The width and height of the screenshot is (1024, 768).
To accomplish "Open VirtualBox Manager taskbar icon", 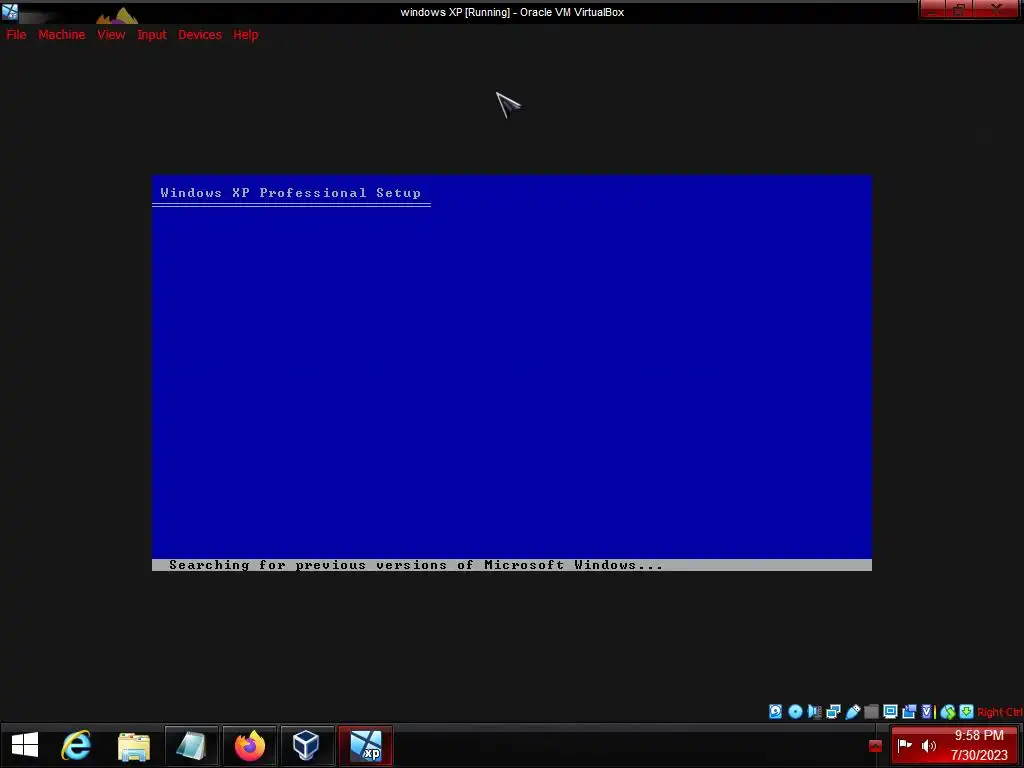I will [x=307, y=745].
